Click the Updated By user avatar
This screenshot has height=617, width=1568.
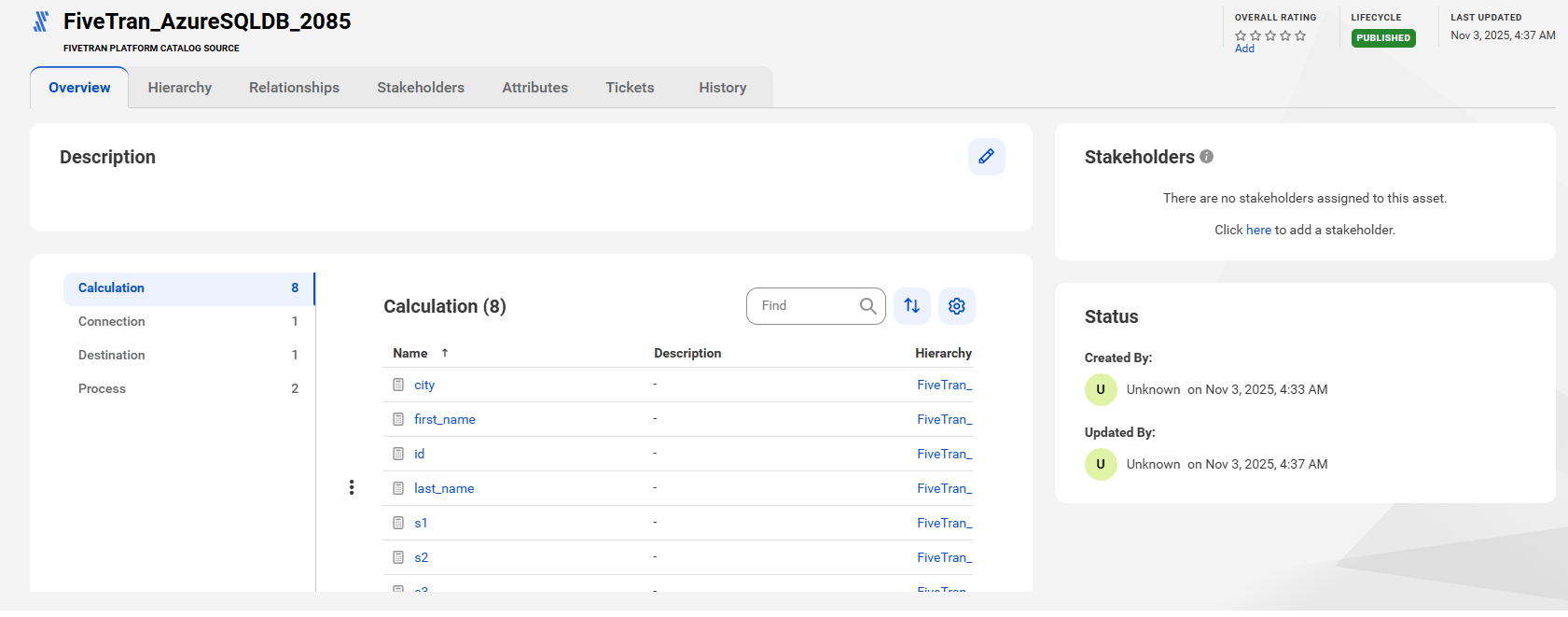tap(1101, 464)
